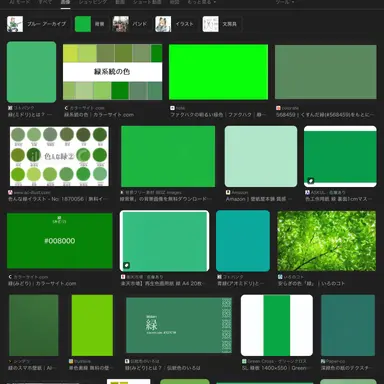Click the ブルーアーカイブ chip character image

(x=15, y=24)
